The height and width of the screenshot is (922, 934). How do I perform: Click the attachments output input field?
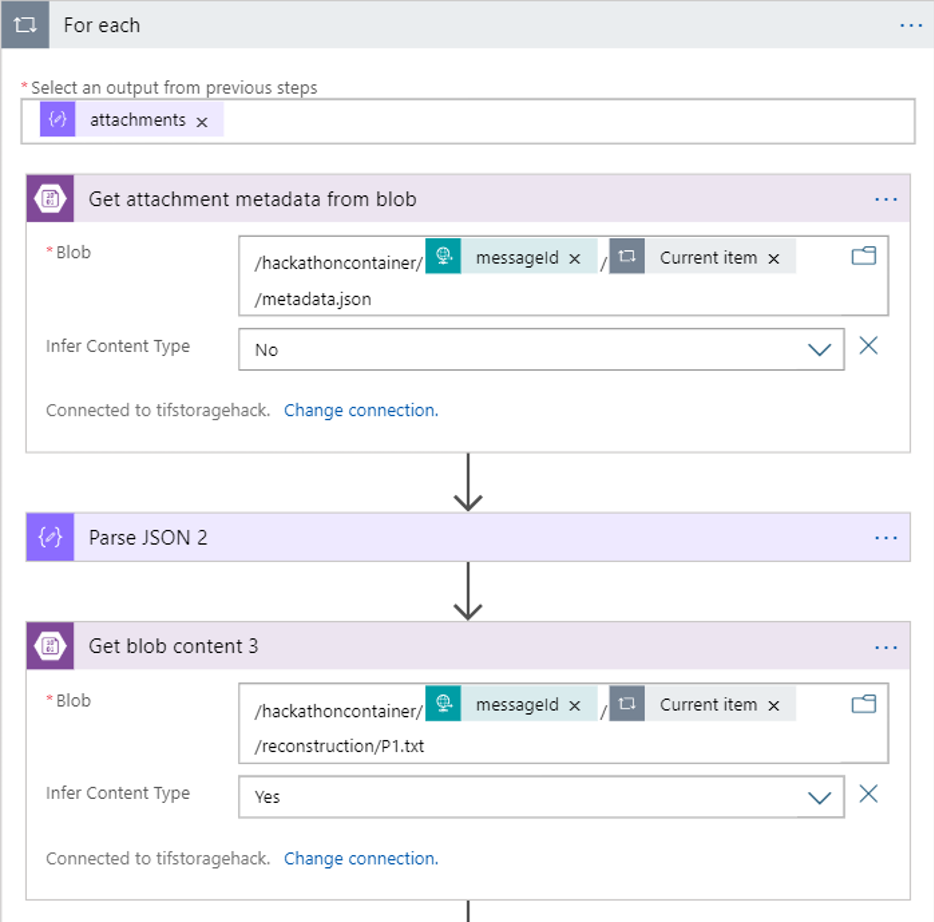pos(468,122)
